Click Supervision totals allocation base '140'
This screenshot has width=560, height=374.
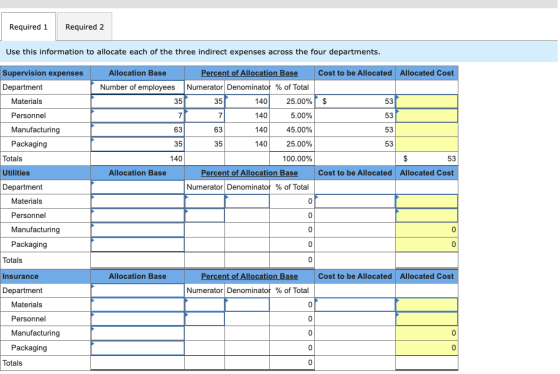(x=138, y=159)
